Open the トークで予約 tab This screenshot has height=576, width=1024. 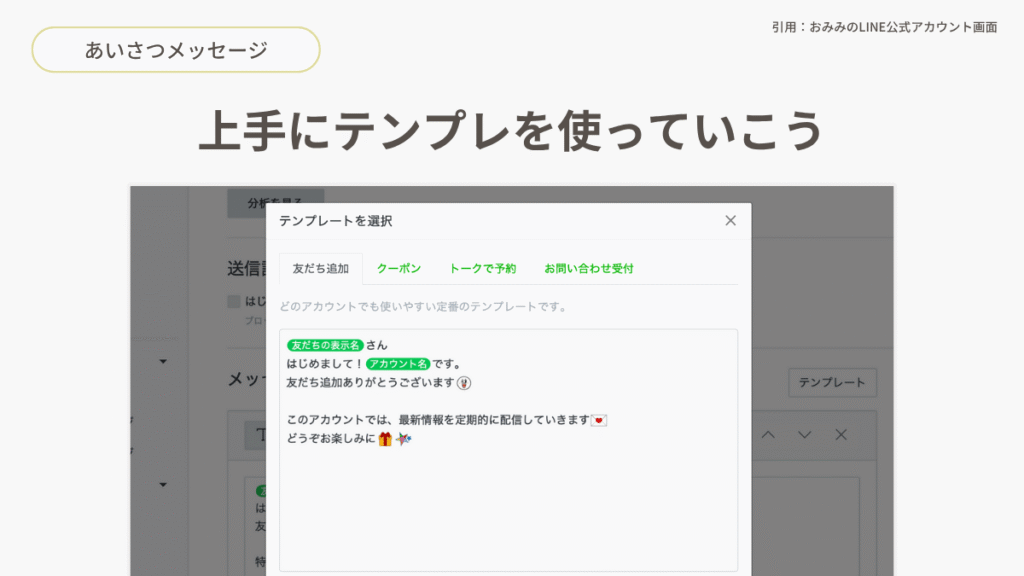[x=482, y=269]
